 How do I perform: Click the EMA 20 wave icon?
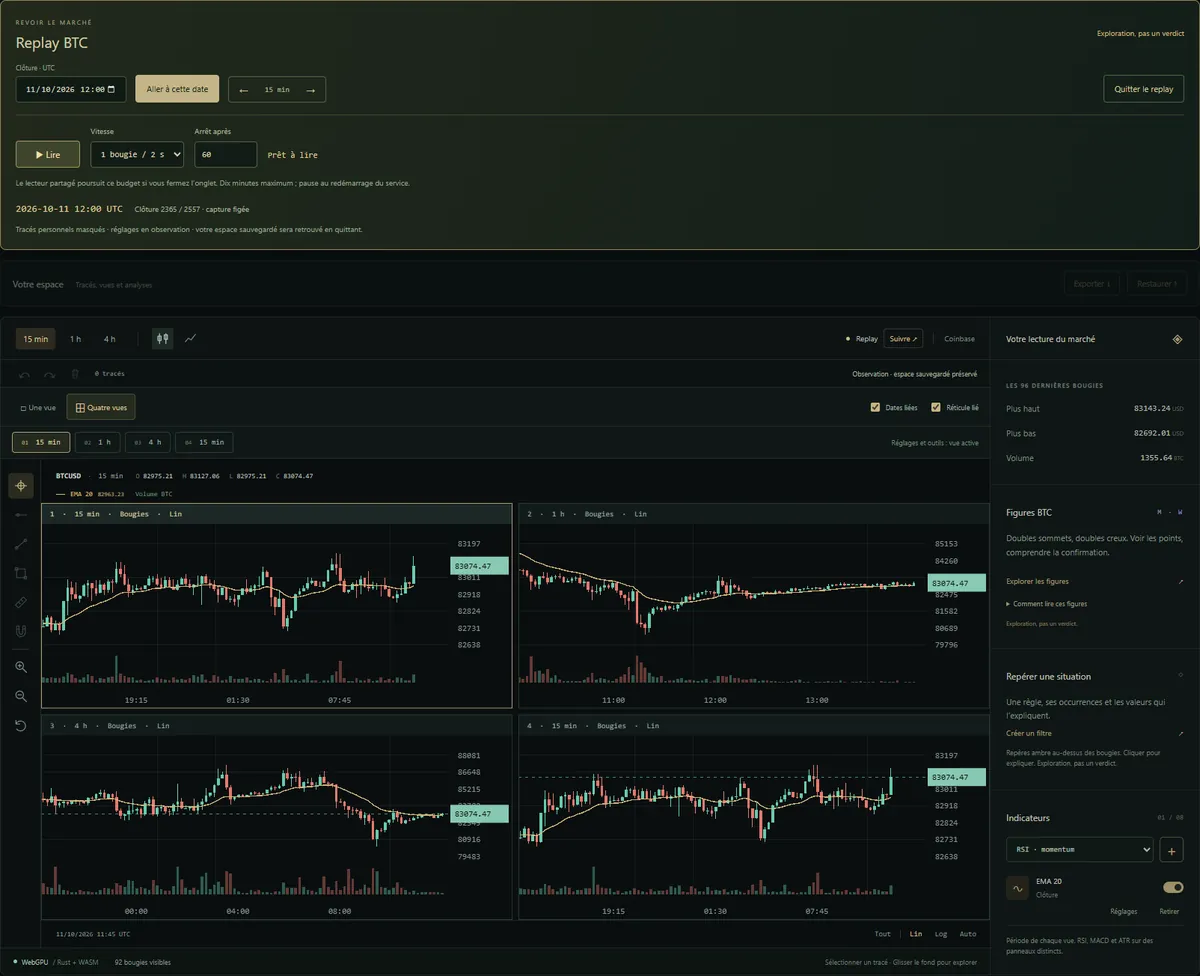pyautogui.click(x=1017, y=888)
